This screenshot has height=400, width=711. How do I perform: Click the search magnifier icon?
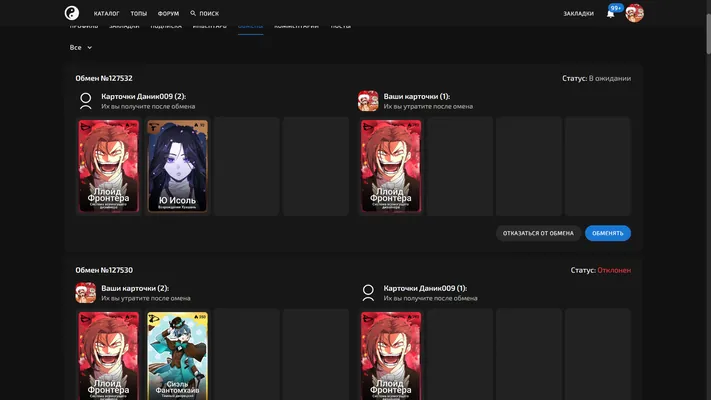pos(193,13)
